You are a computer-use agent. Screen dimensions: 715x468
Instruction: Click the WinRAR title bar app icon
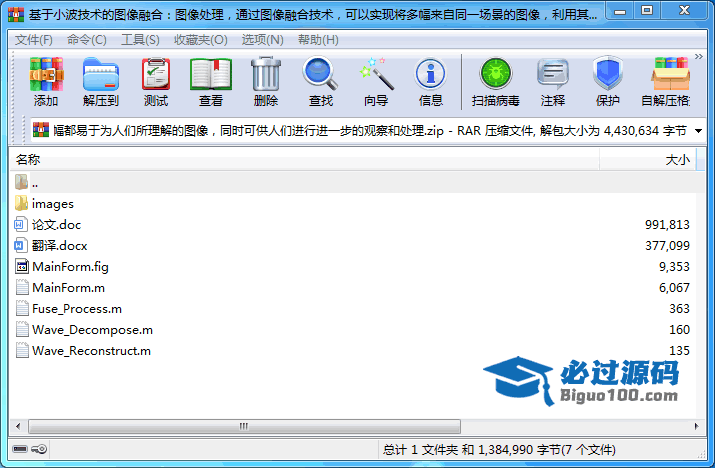point(16,15)
